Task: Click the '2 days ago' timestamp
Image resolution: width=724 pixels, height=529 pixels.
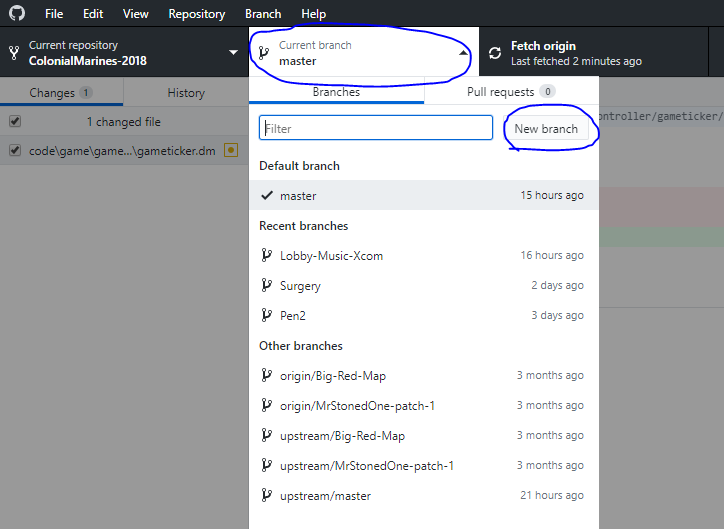Action: pyautogui.click(x=557, y=285)
